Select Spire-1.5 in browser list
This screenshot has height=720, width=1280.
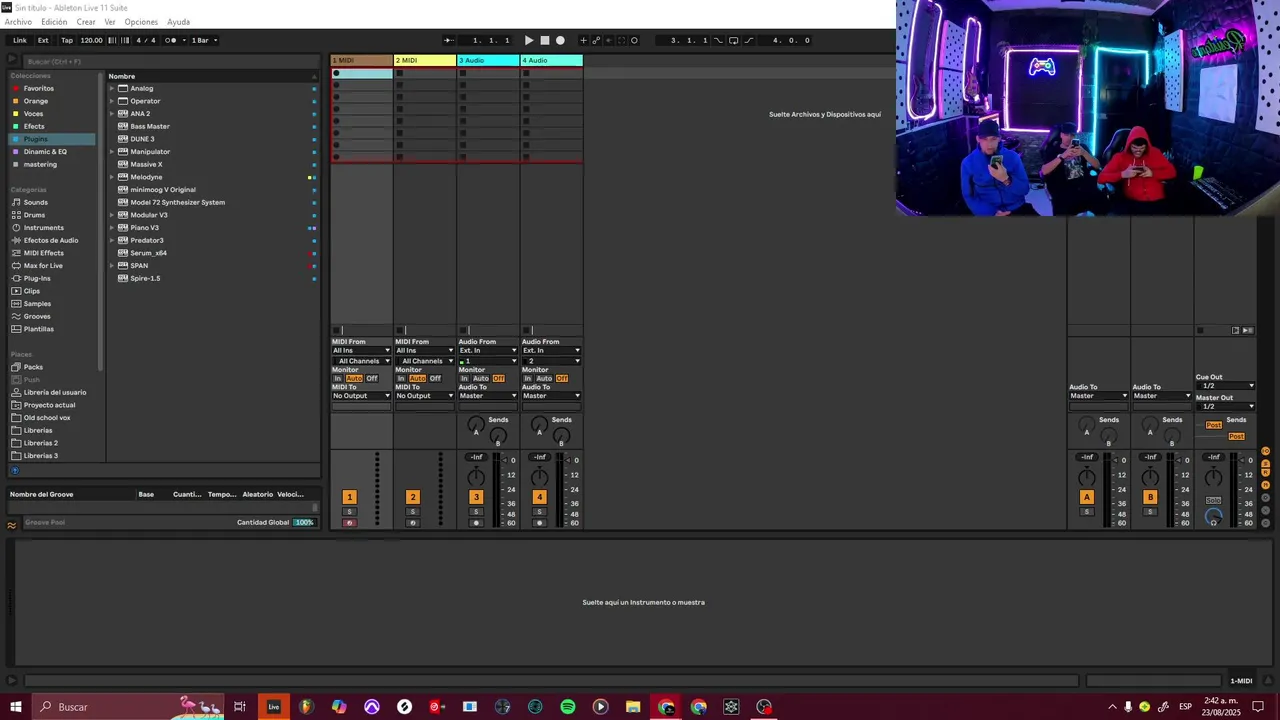click(x=145, y=278)
